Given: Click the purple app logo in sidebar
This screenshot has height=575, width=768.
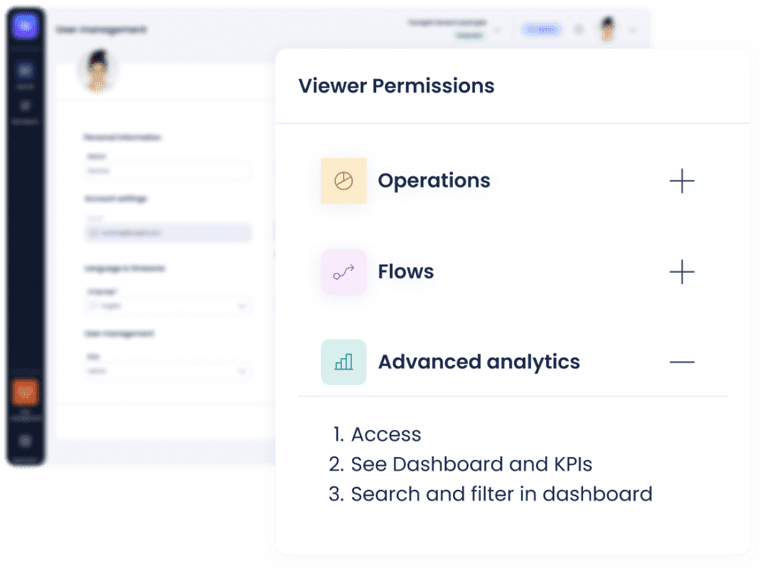Looking at the screenshot, I should (25, 27).
